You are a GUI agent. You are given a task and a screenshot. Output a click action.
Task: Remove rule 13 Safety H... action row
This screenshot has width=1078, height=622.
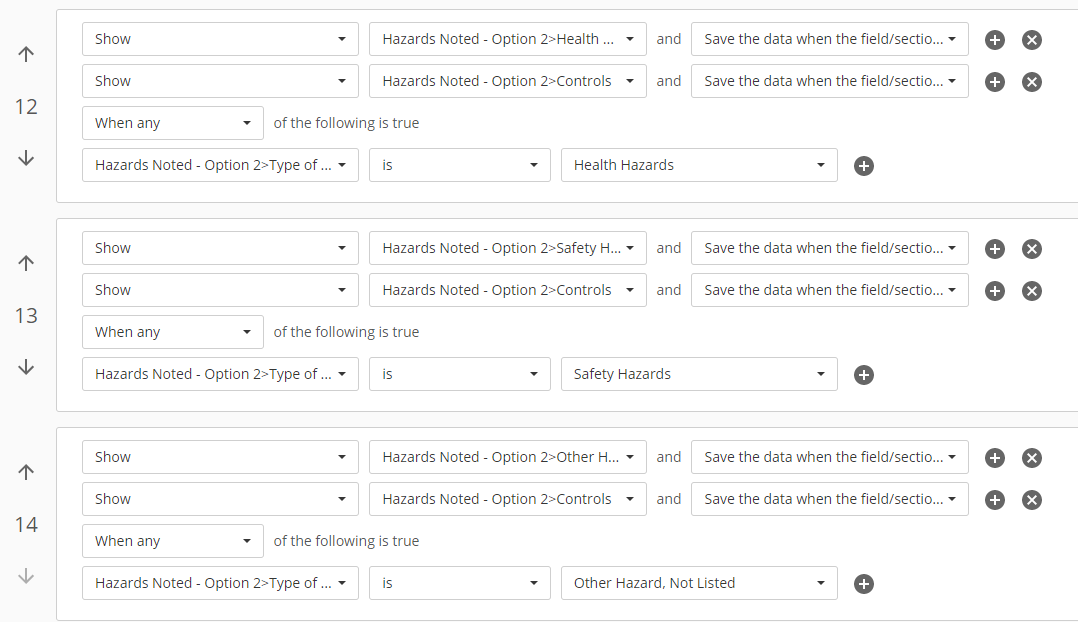[1032, 249]
